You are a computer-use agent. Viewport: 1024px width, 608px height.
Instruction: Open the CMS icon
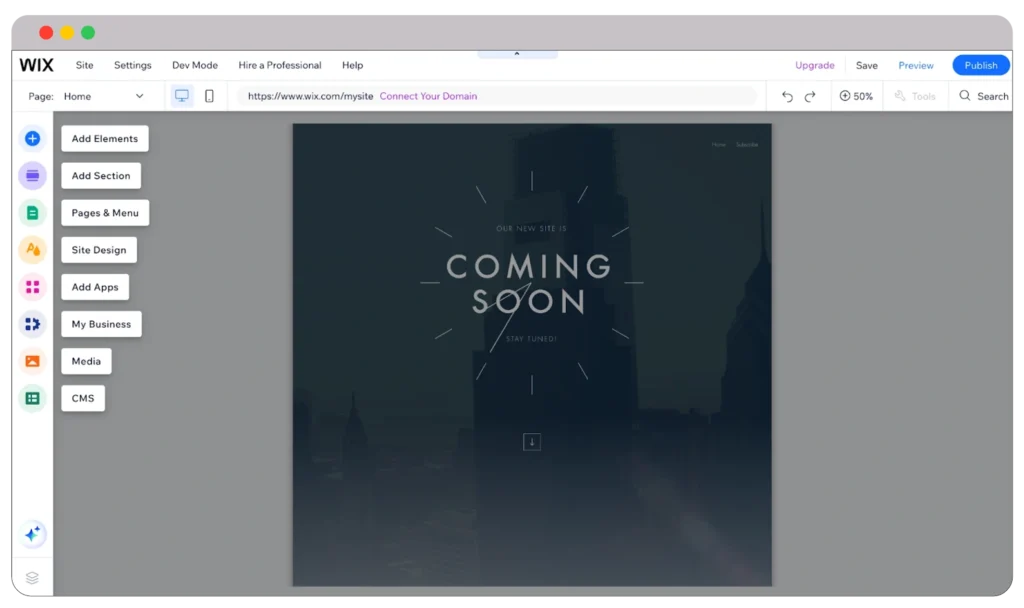pos(33,398)
